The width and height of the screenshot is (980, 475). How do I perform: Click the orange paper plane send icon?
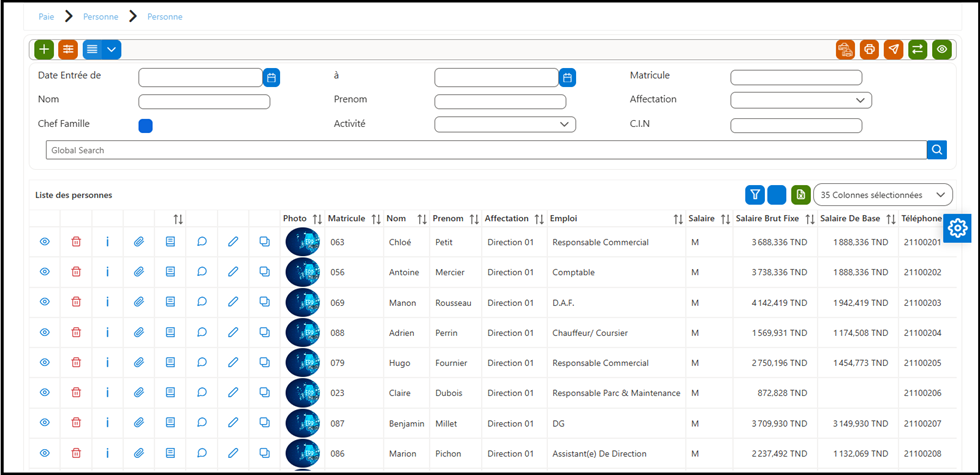893,49
